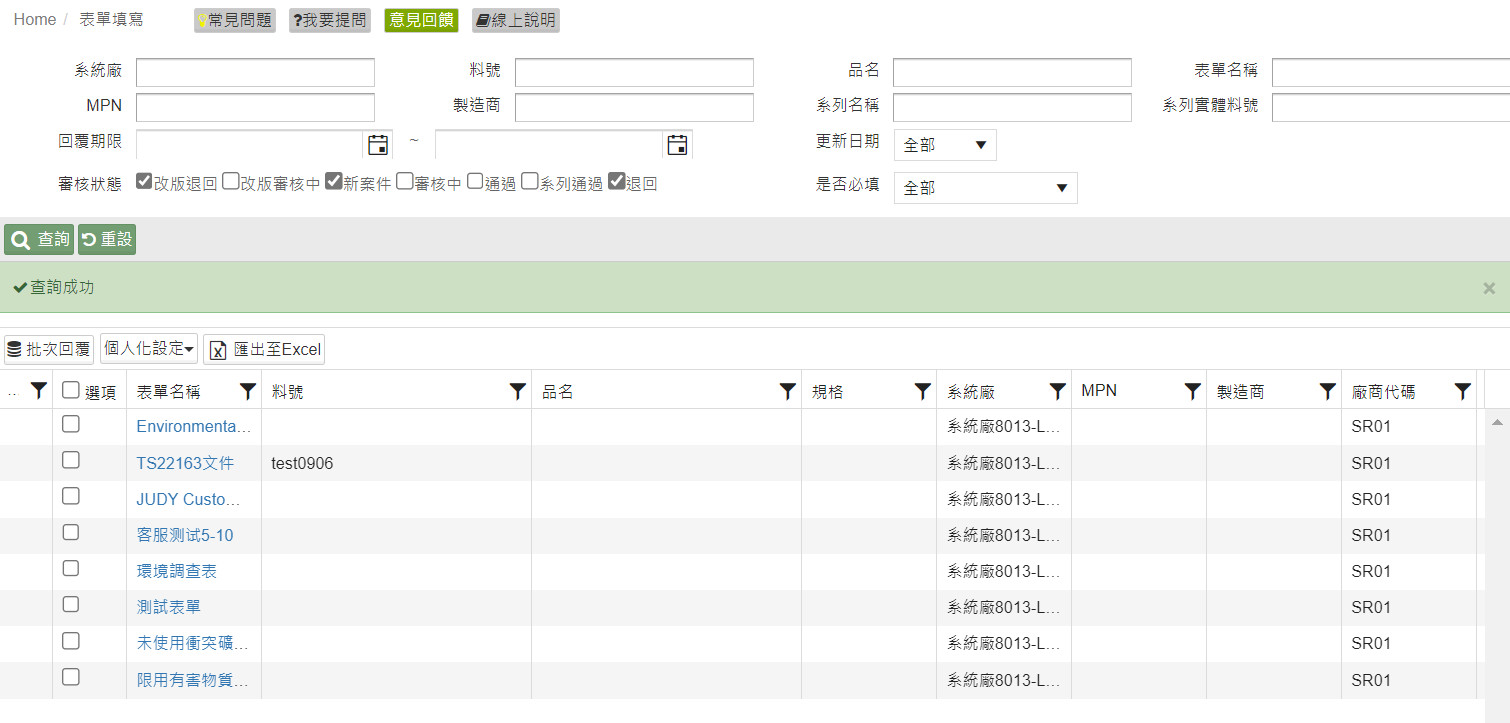Focus the 系列名稱 input field
1510x723 pixels.
point(1012,108)
